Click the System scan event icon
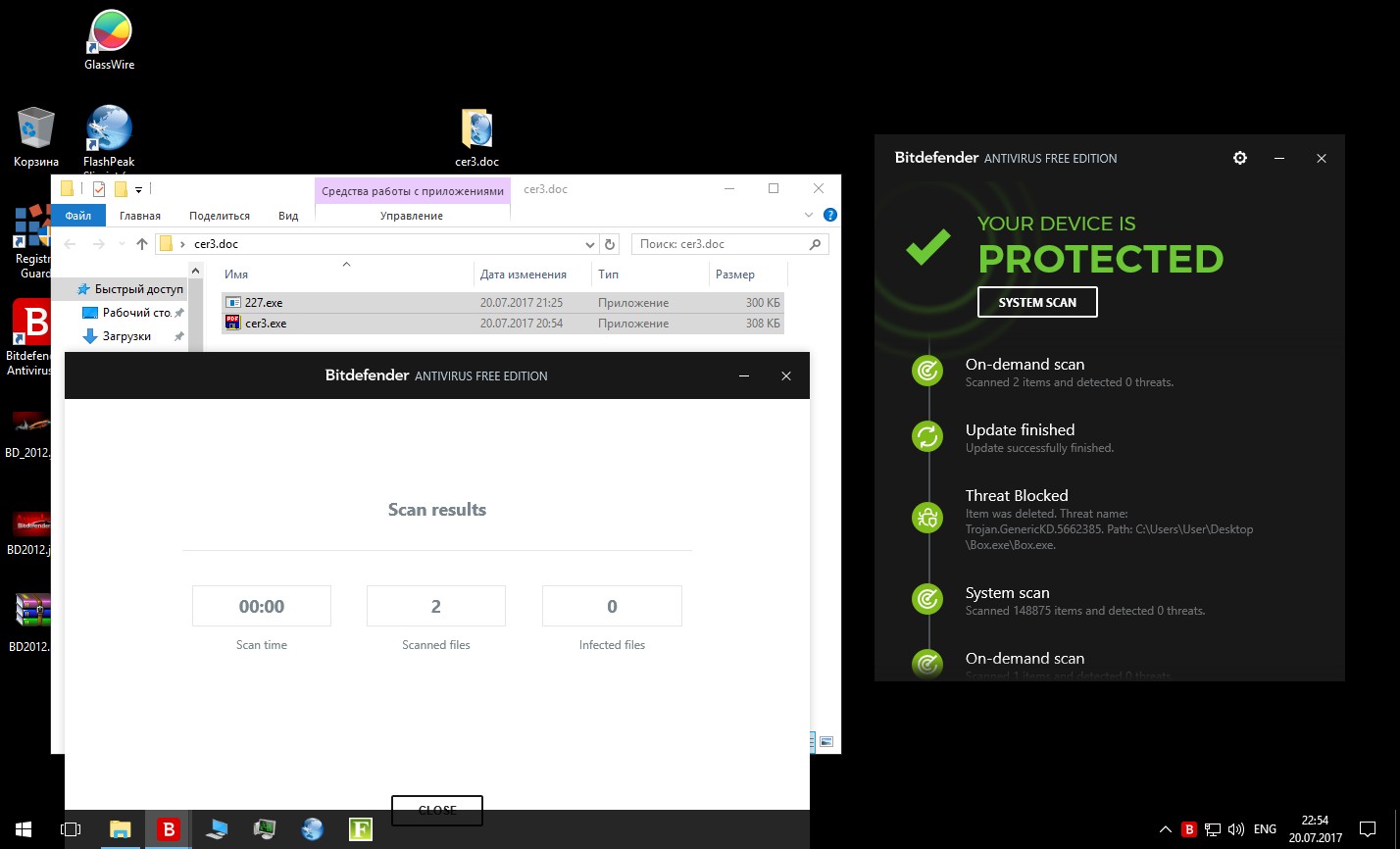Image resolution: width=1400 pixels, height=849 pixels. 926,598
